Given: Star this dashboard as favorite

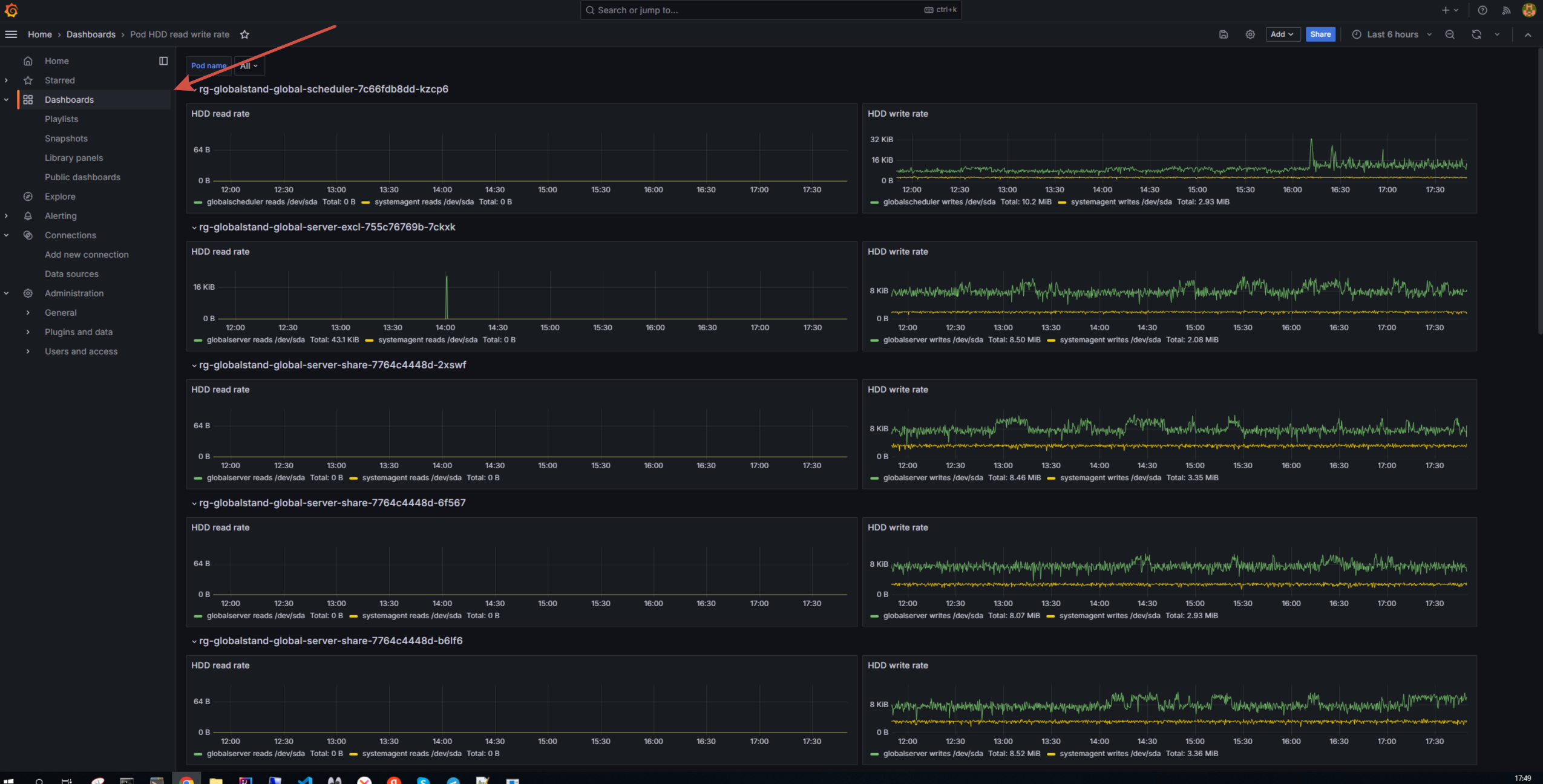Looking at the screenshot, I should coord(244,34).
